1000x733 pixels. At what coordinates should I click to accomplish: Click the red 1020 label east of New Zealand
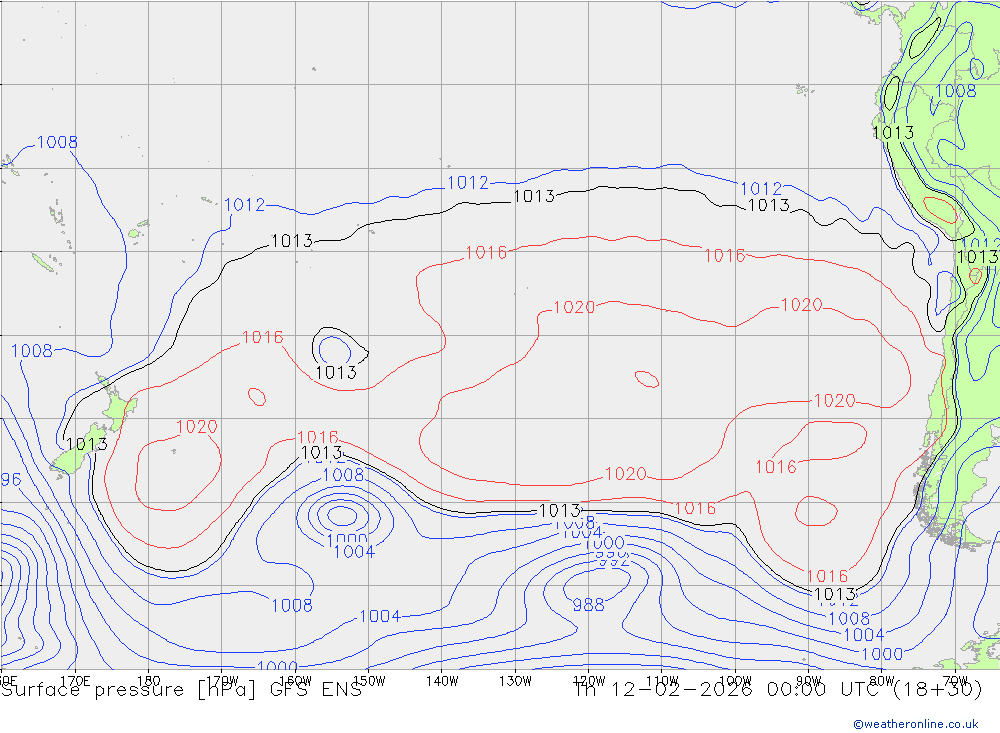(x=196, y=426)
